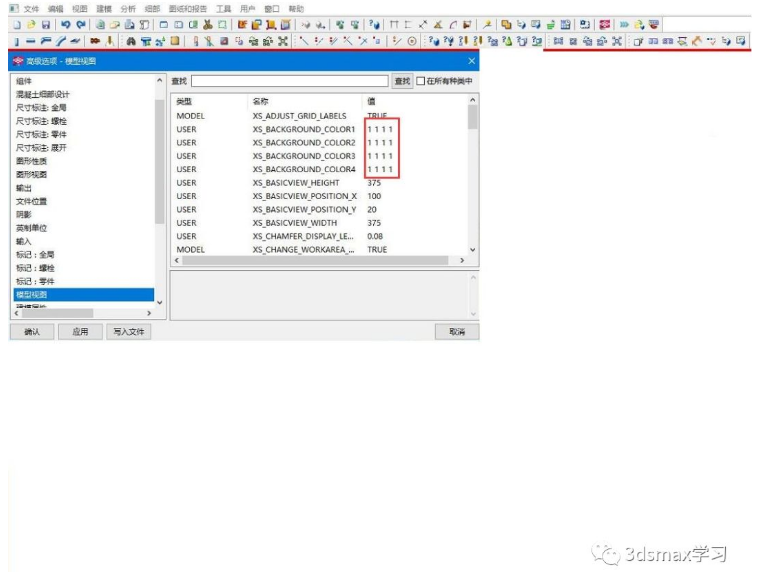
Task: Open the 文件 menu
Action: [x=31, y=9]
